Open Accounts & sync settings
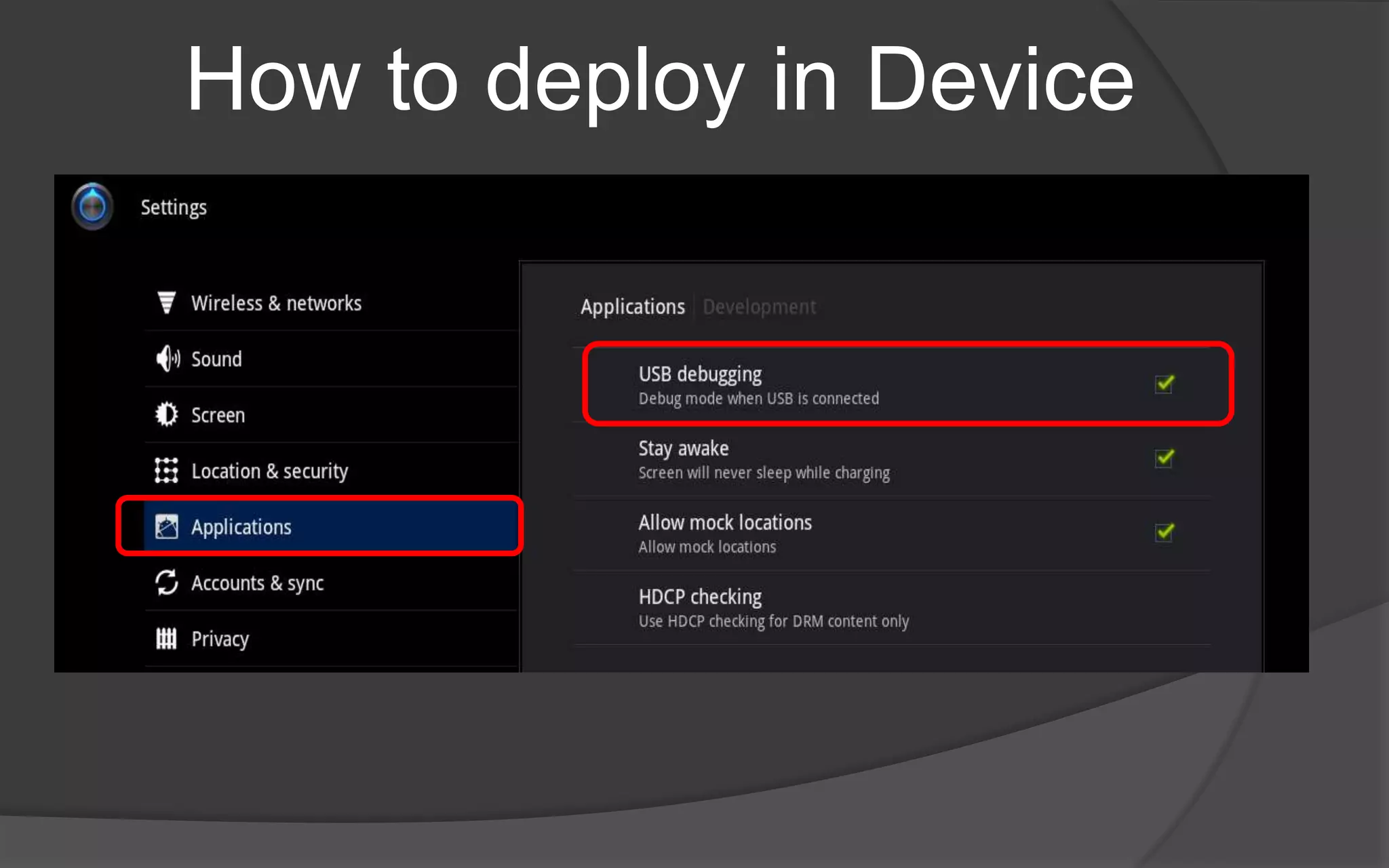The height and width of the screenshot is (868, 1389). click(x=257, y=583)
